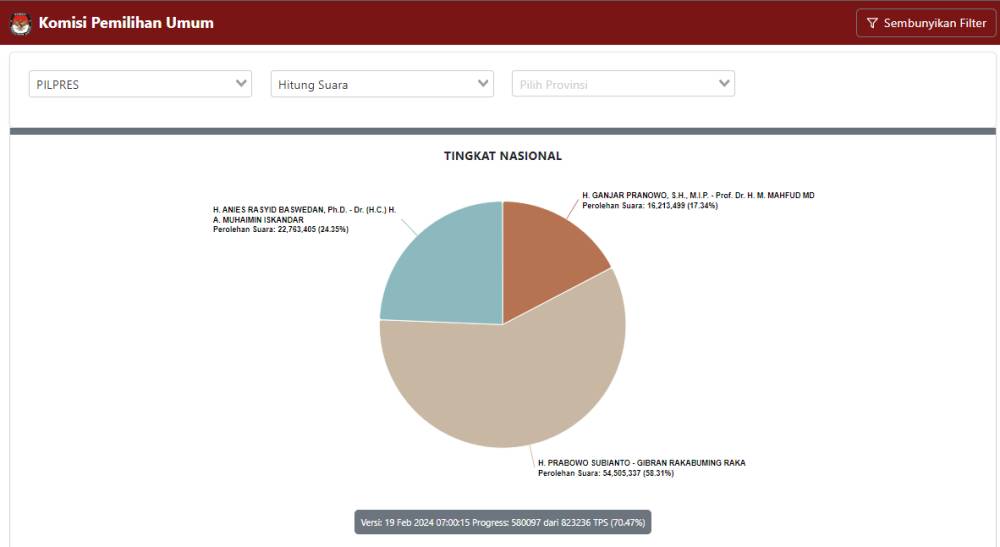The width and height of the screenshot is (1000, 547).
Task: Click the PILPRES dropdown chevron arrow
Action: pyautogui.click(x=241, y=84)
